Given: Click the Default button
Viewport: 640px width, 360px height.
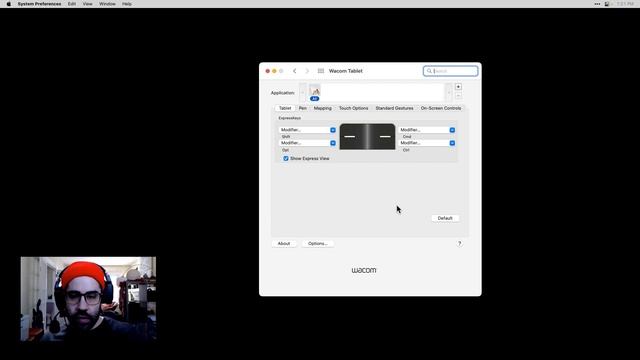Looking at the screenshot, I should point(445,218).
